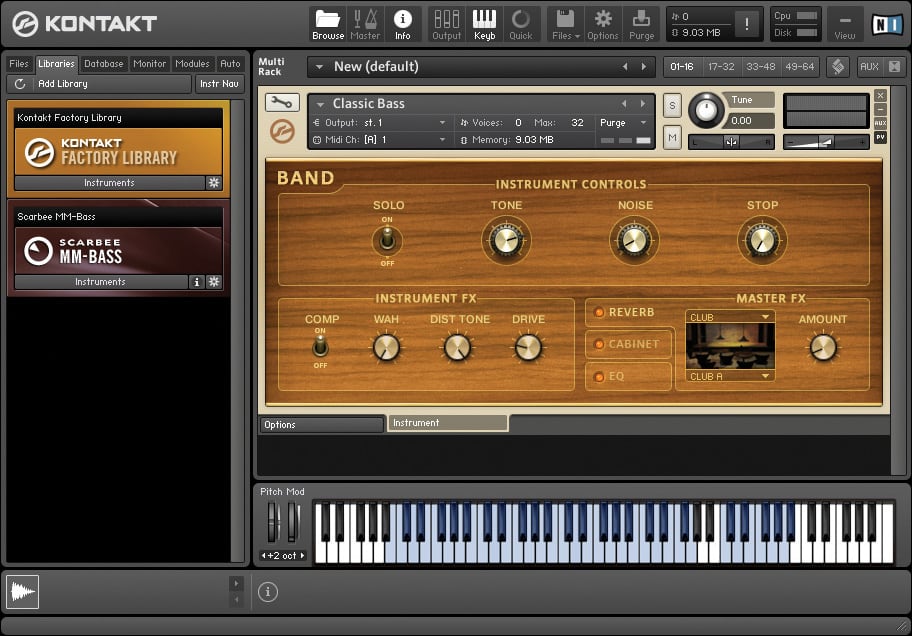The height and width of the screenshot is (636, 912).
Task: Toggle rack header minimize icon
Action: point(894,67)
